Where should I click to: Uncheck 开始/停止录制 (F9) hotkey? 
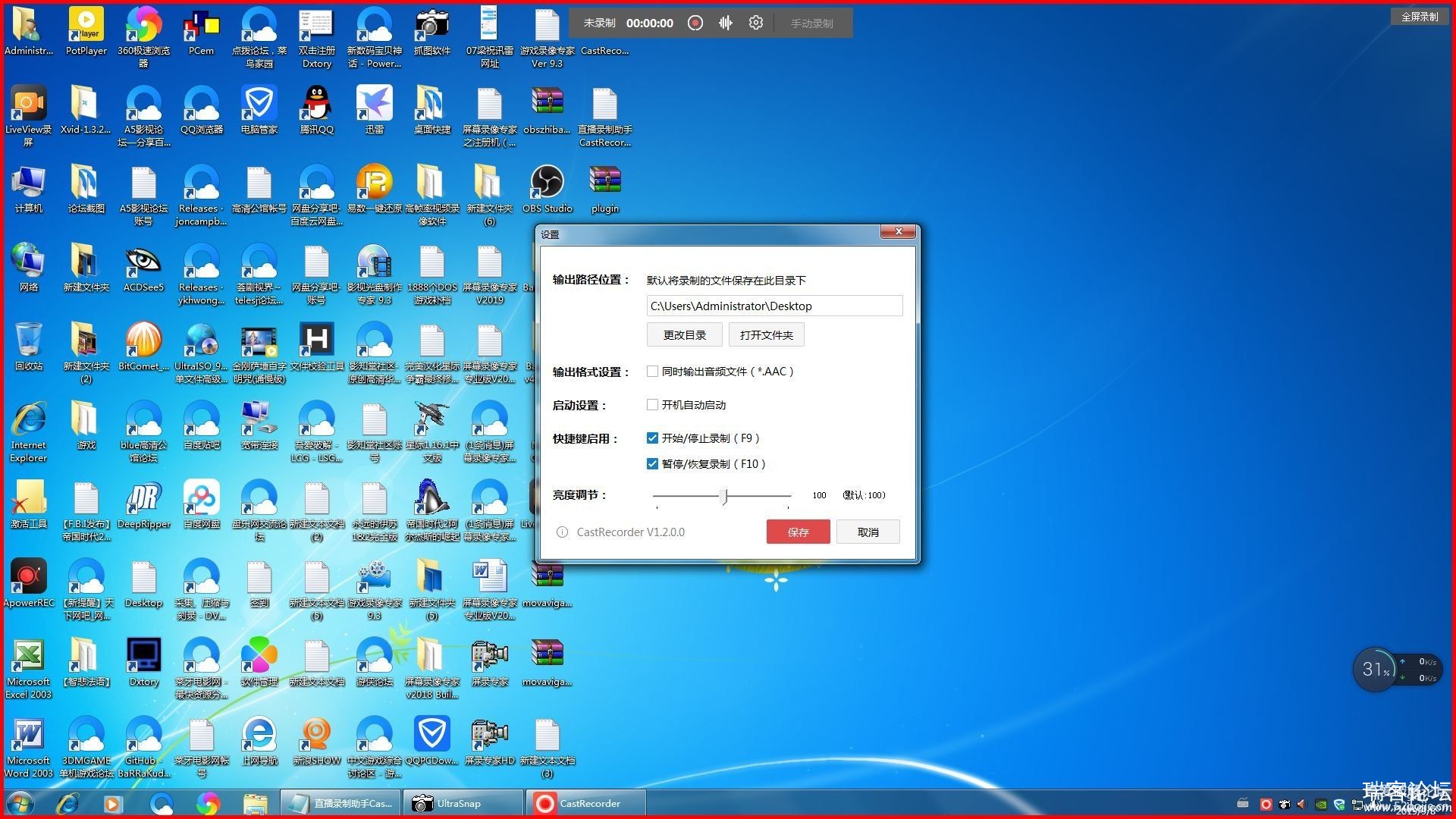(652, 438)
